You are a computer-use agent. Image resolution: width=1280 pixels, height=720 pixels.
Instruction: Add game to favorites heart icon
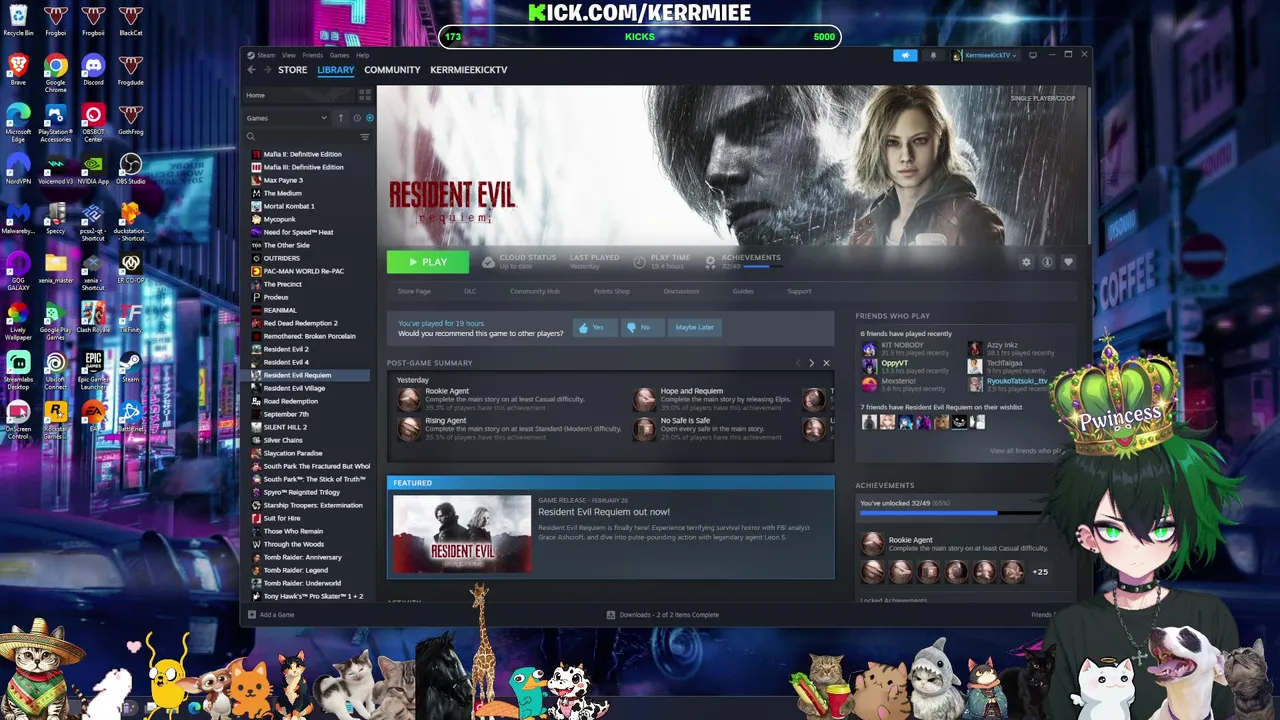(1068, 262)
